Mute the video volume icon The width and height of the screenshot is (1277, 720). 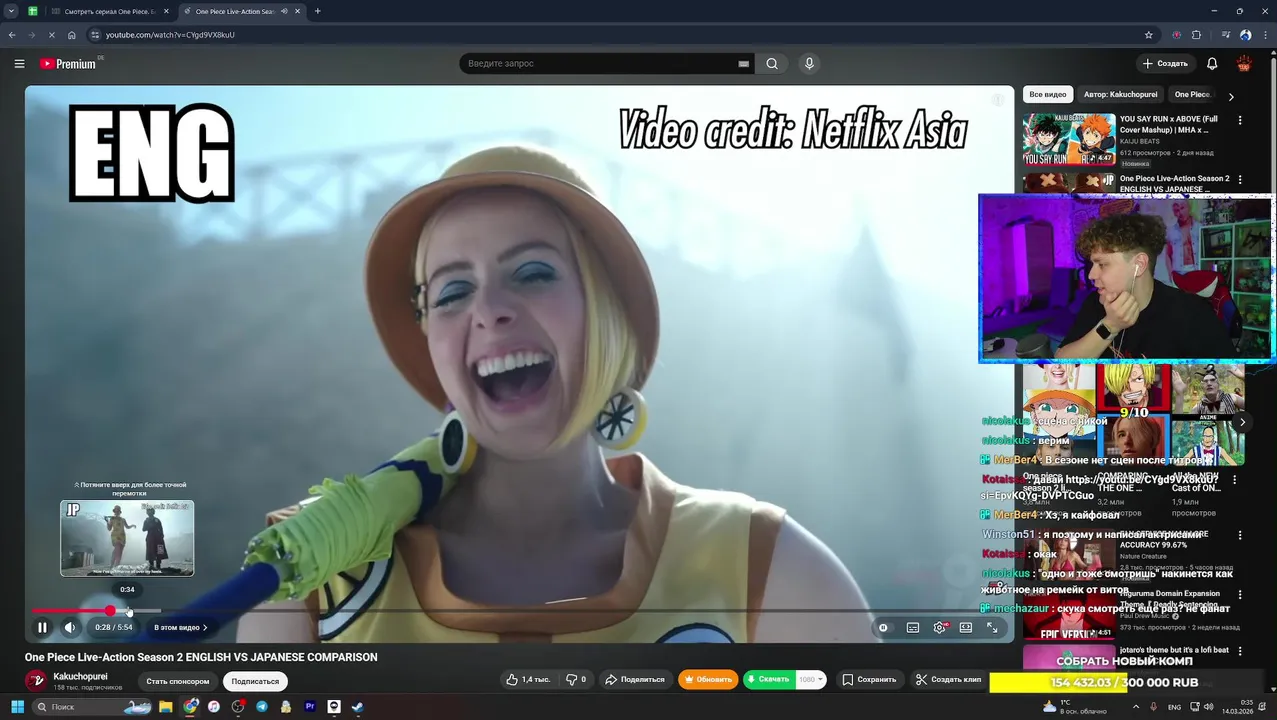(70, 627)
